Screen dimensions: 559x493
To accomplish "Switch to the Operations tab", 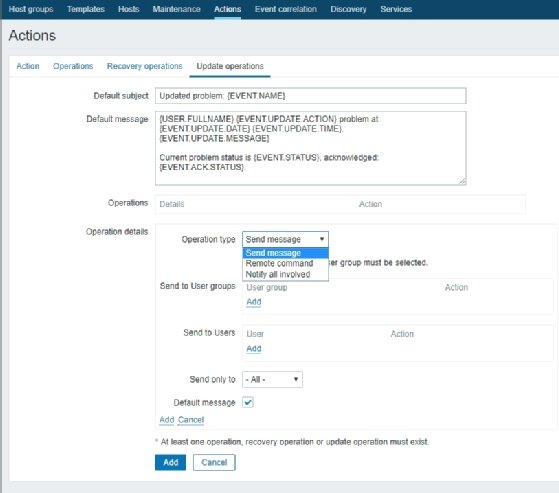I will click(x=73, y=66).
